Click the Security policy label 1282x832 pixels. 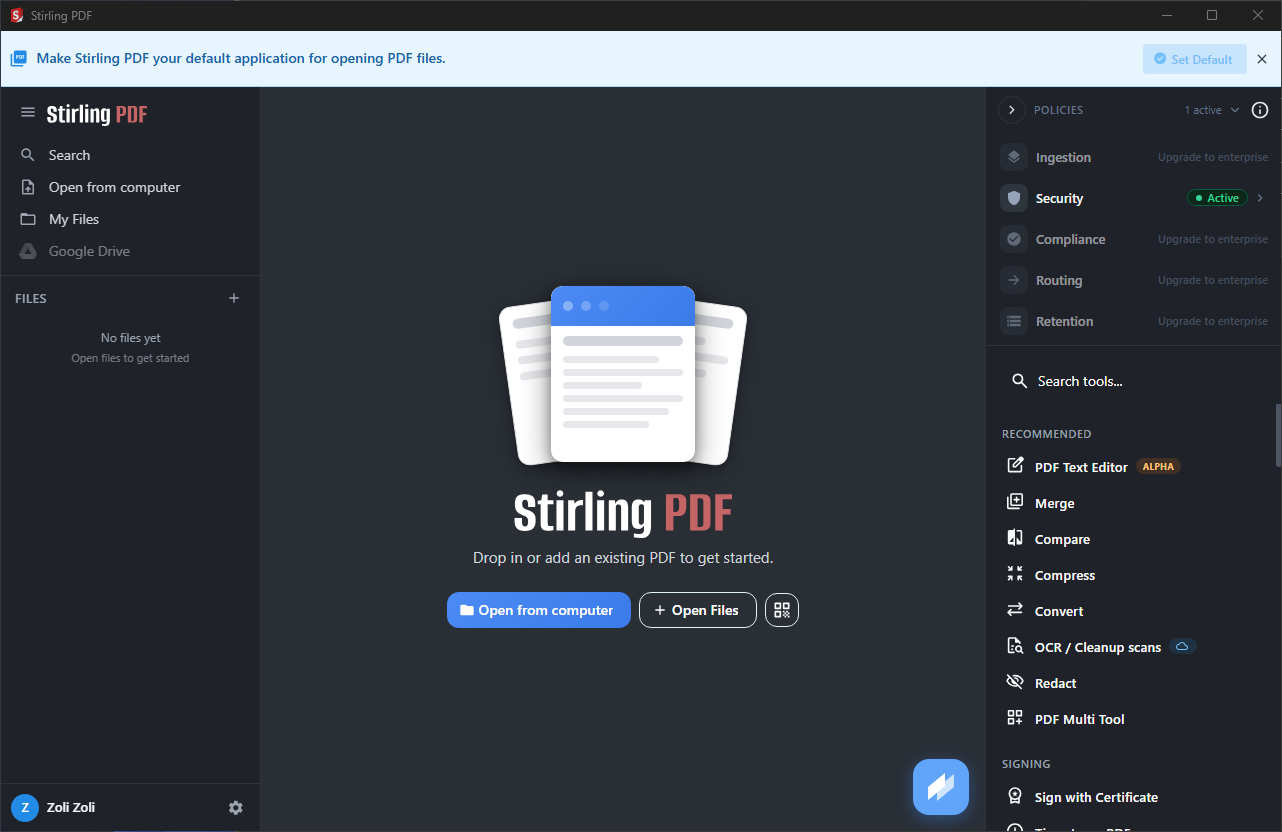(x=1059, y=198)
